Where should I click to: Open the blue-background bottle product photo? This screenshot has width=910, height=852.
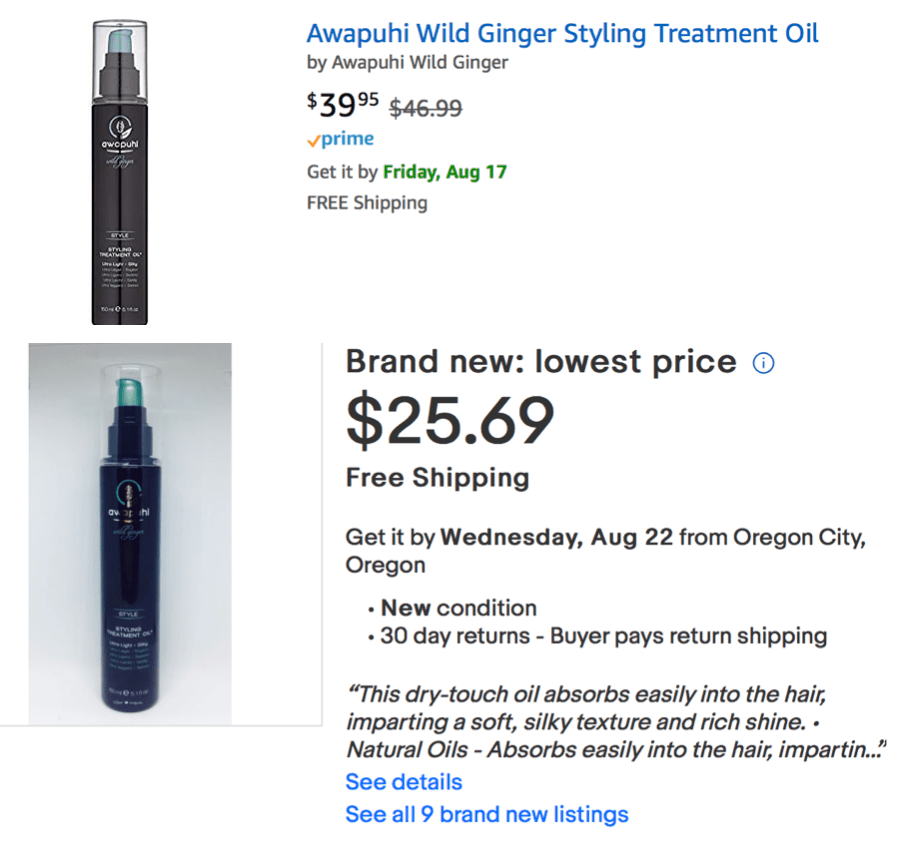click(130, 533)
